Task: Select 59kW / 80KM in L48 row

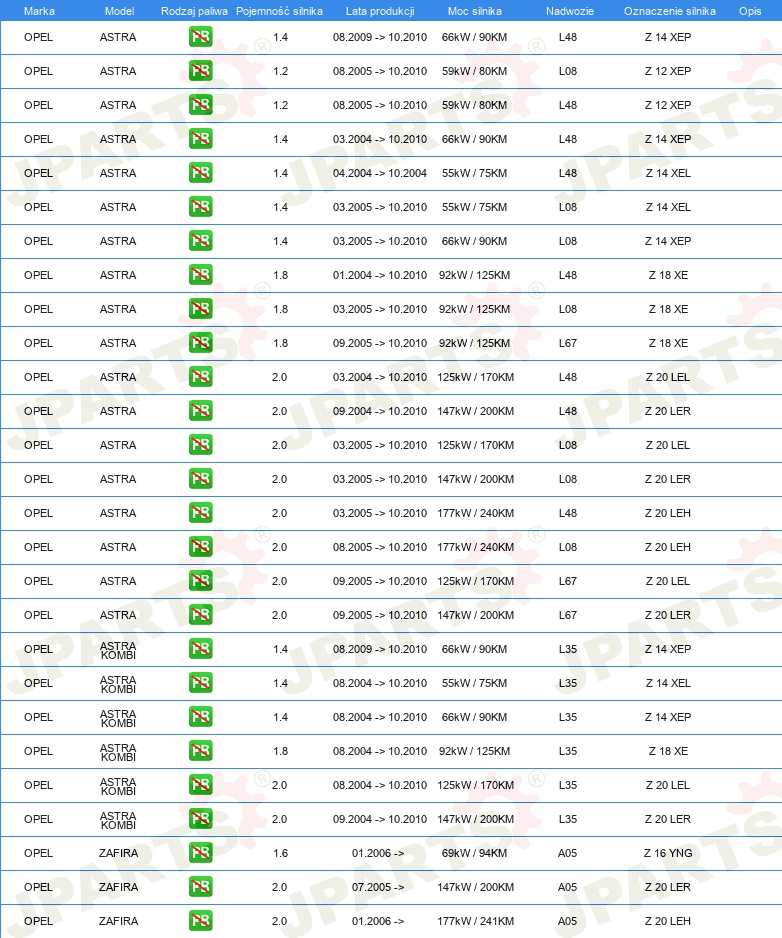Action: click(x=474, y=105)
